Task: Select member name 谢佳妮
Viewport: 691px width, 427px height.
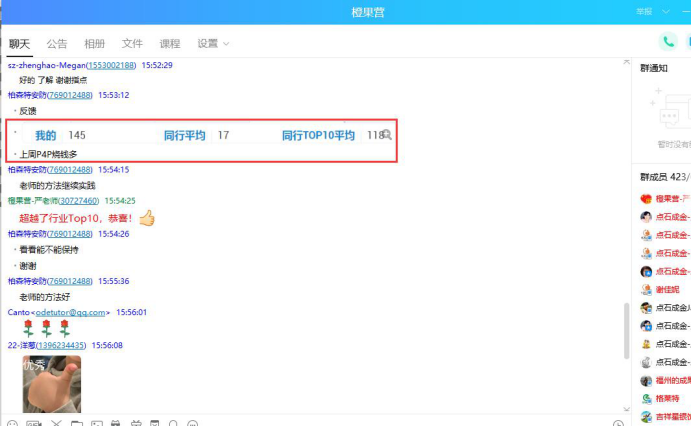Action: (667, 290)
